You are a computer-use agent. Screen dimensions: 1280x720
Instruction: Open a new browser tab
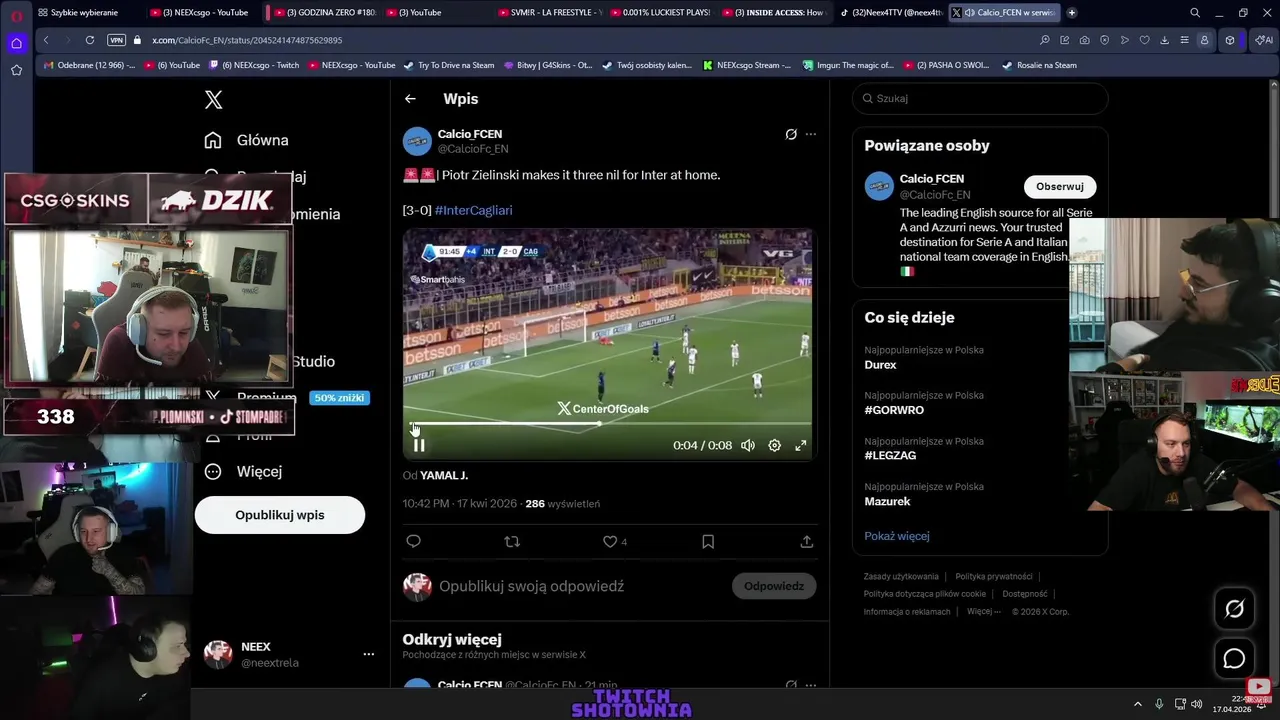coord(1072,13)
